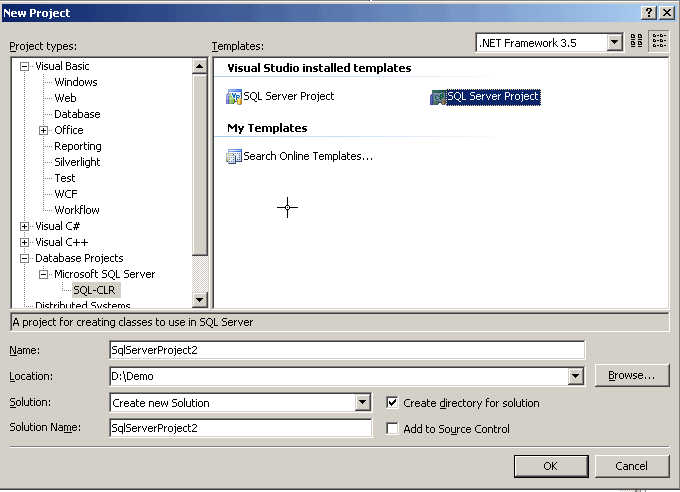This screenshot has width=680, height=492.
Task: Uncheck Create directory for solution
Action: (393, 403)
